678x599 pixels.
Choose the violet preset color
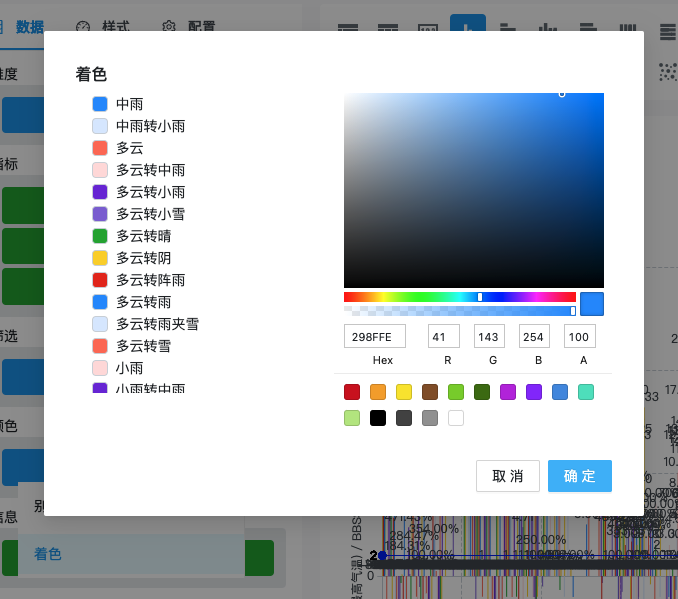534,392
